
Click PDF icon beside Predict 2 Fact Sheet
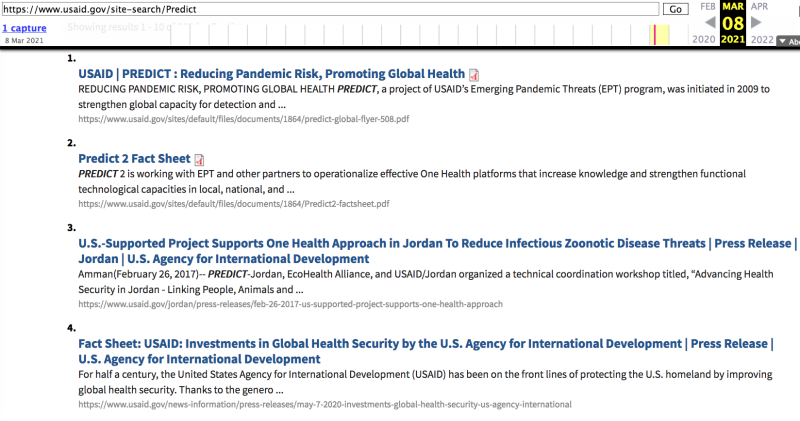point(199,160)
